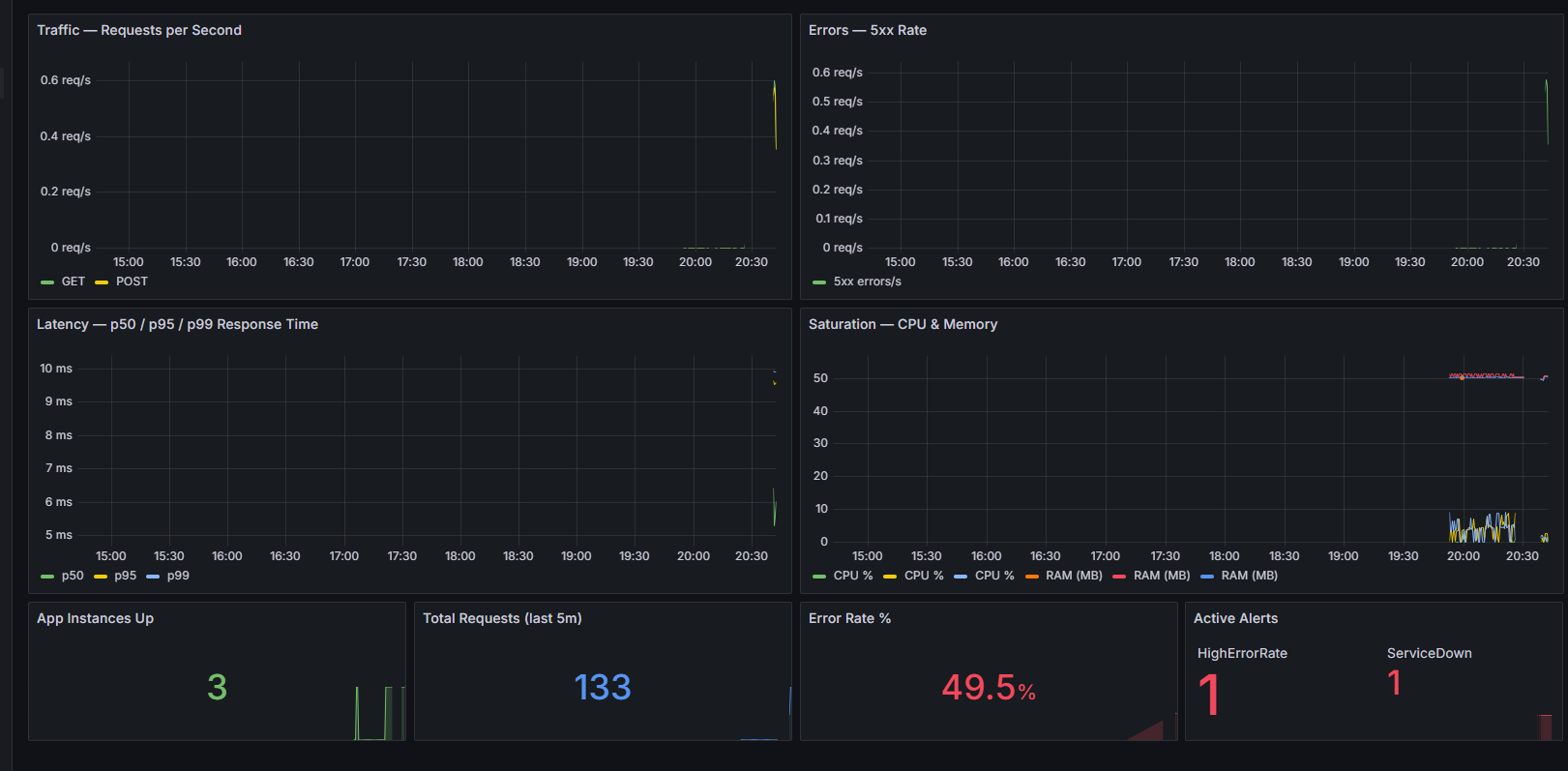The width and height of the screenshot is (1568, 771).
Task: Toggle the 5xx errors/s legend label
Action: pos(868,282)
